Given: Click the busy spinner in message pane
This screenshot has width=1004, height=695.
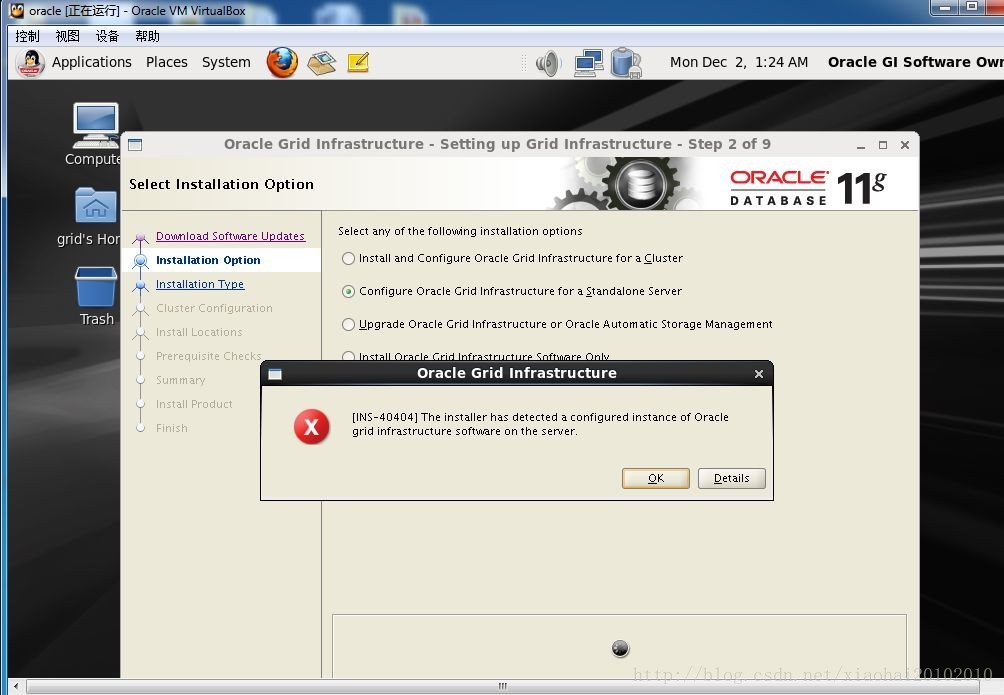Looking at the screenshot, I should click(x=620, y=649).
